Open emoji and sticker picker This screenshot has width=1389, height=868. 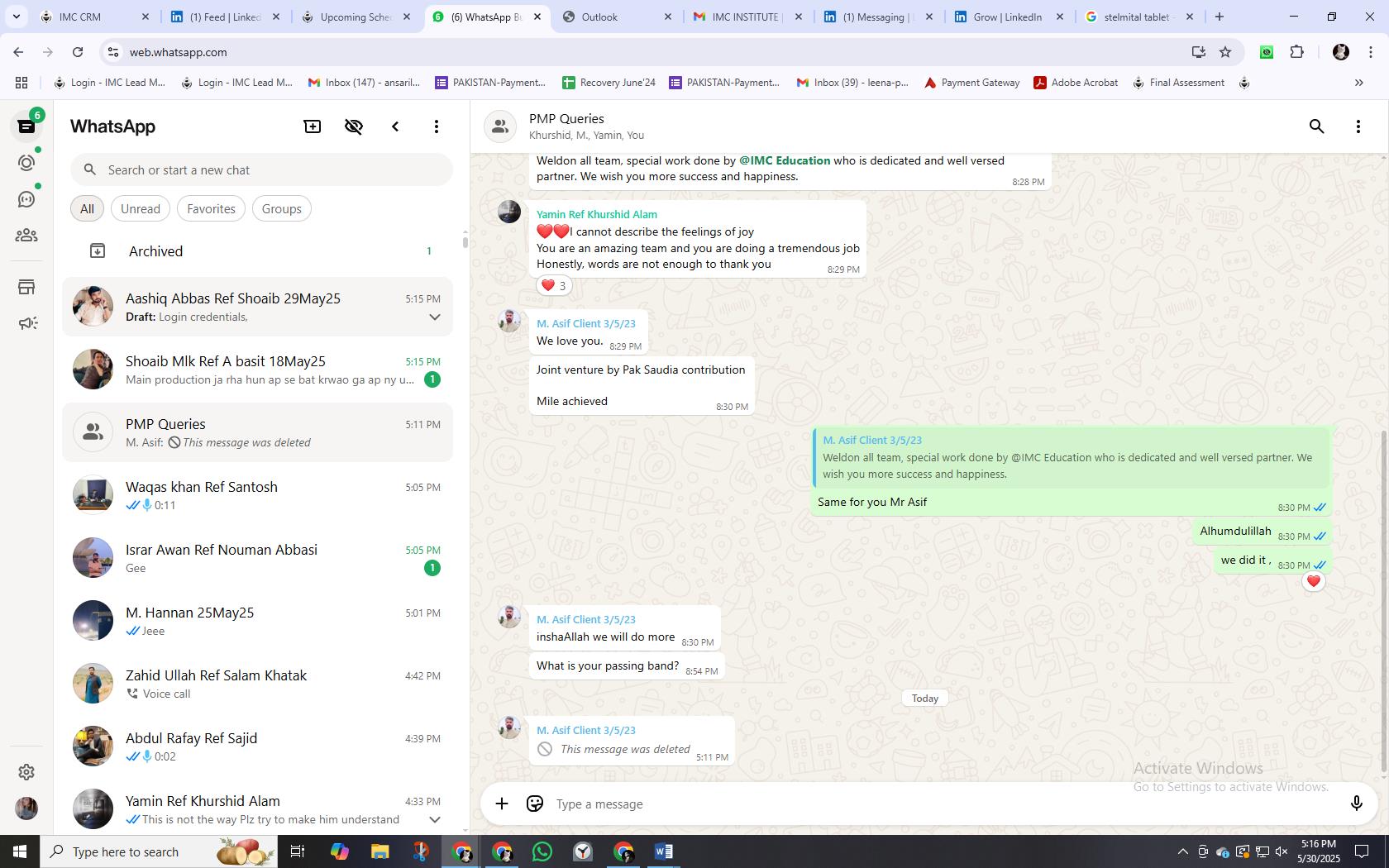pyautogui.click(x=535, y=804)
